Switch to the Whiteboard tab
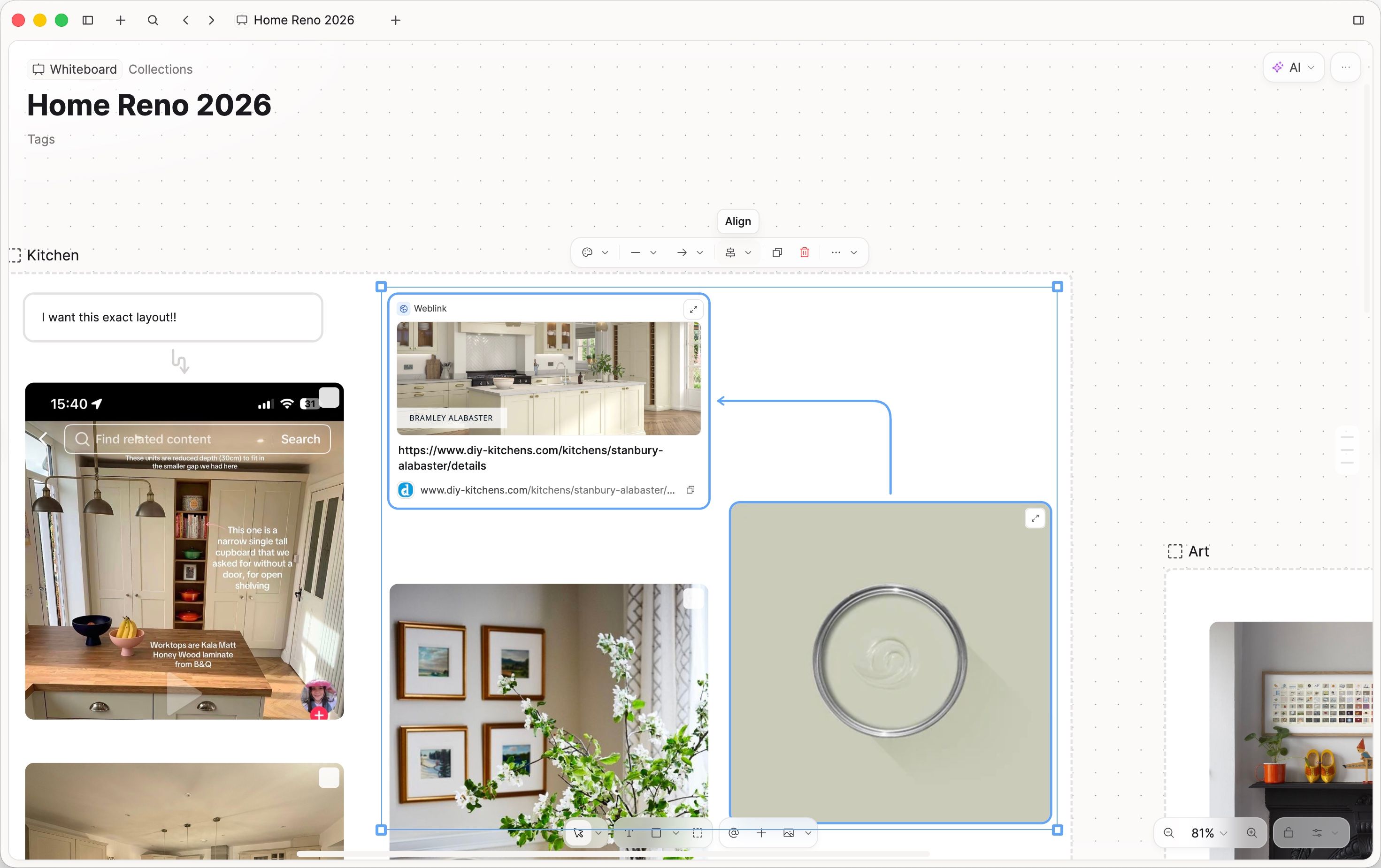 tap(75, 69)
